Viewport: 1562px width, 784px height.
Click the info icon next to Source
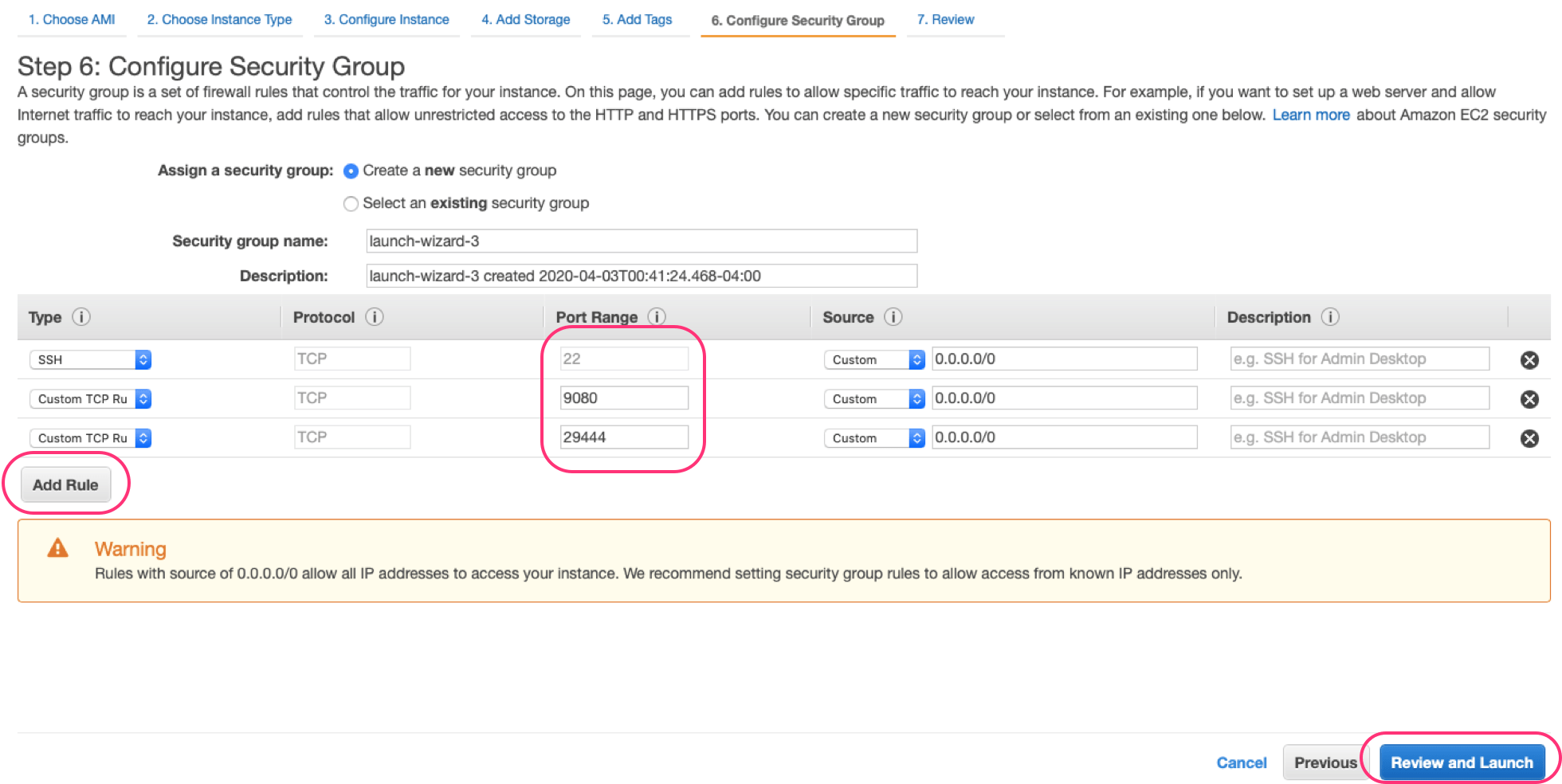pos(893,317)
